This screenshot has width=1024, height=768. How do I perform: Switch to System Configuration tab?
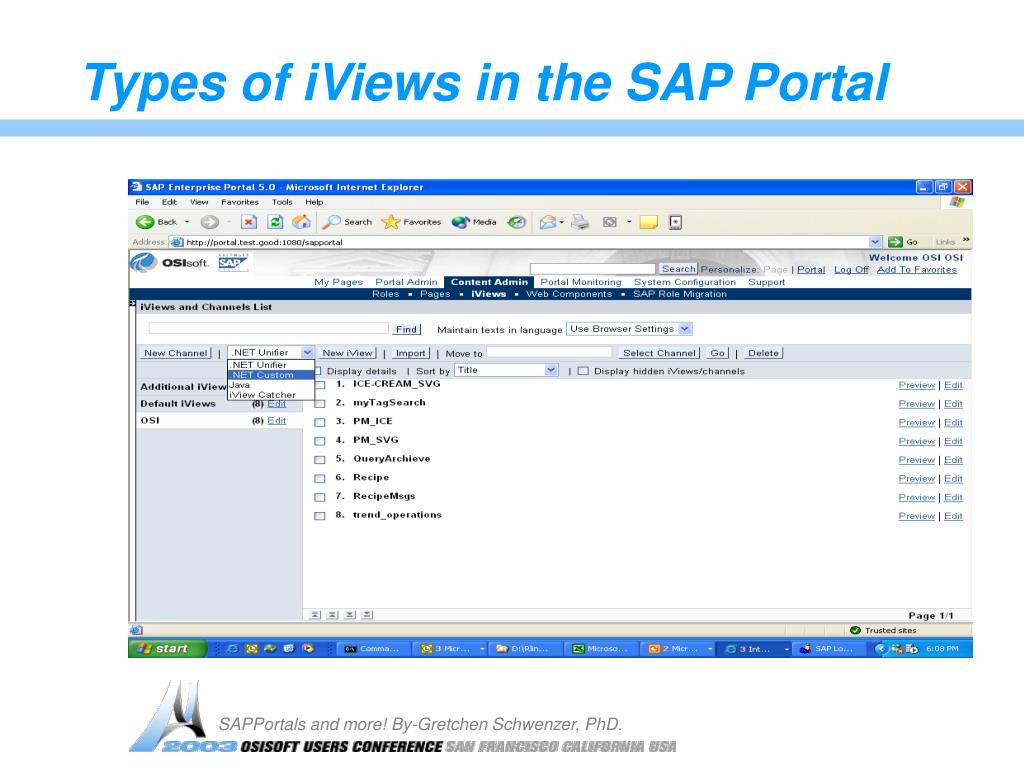pos(684,282)
